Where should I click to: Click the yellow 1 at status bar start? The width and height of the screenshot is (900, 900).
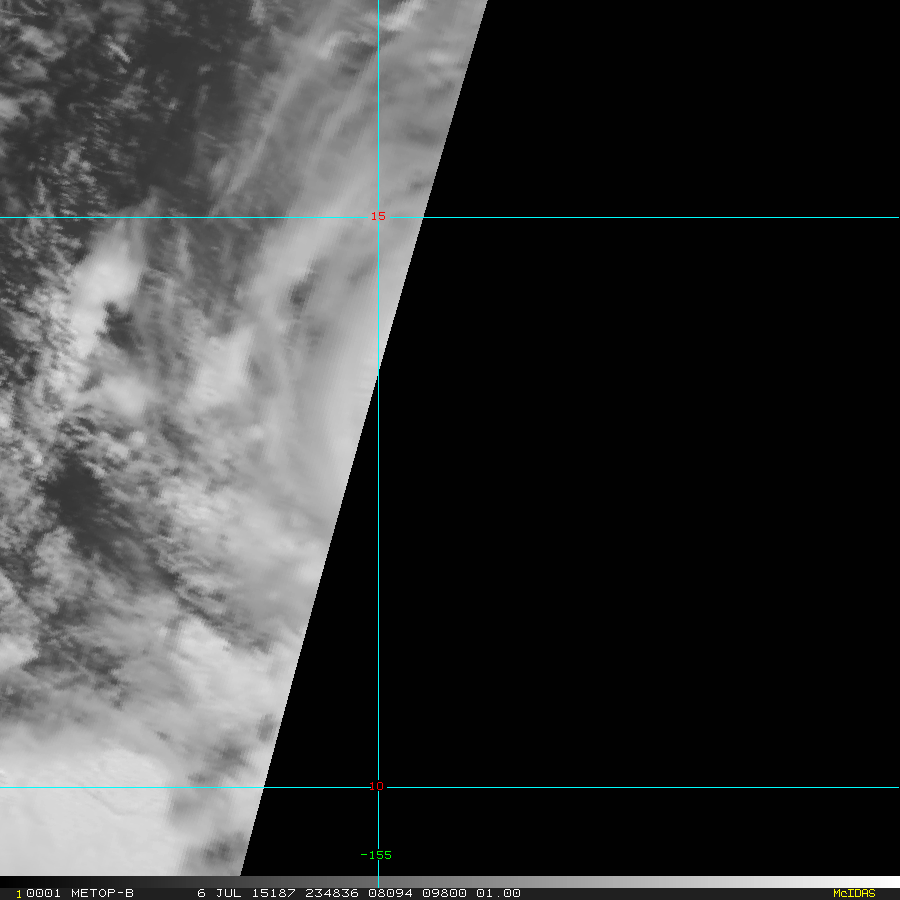tap(18, 893)
